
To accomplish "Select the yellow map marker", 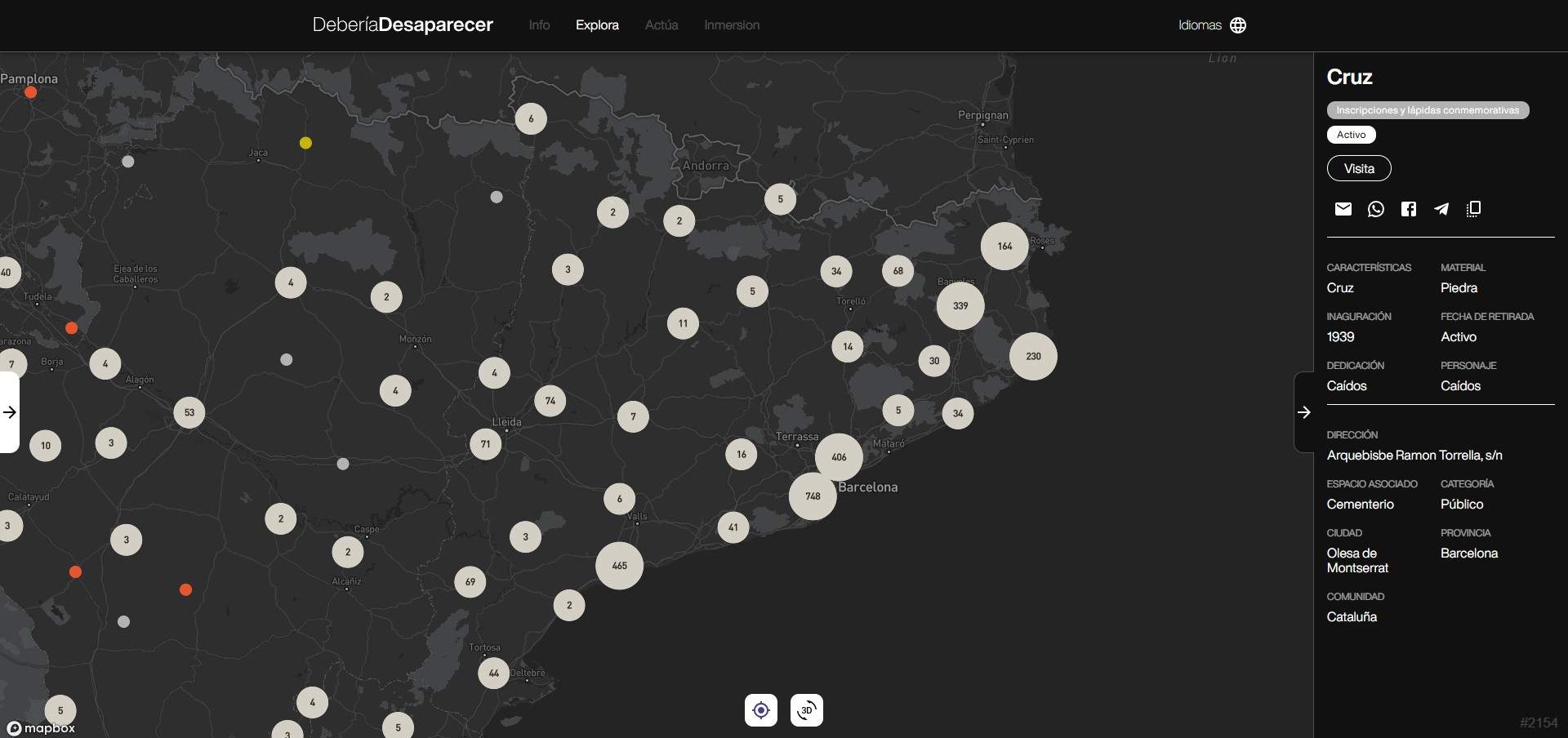I will pyautogui.click(x=305, y=143).
